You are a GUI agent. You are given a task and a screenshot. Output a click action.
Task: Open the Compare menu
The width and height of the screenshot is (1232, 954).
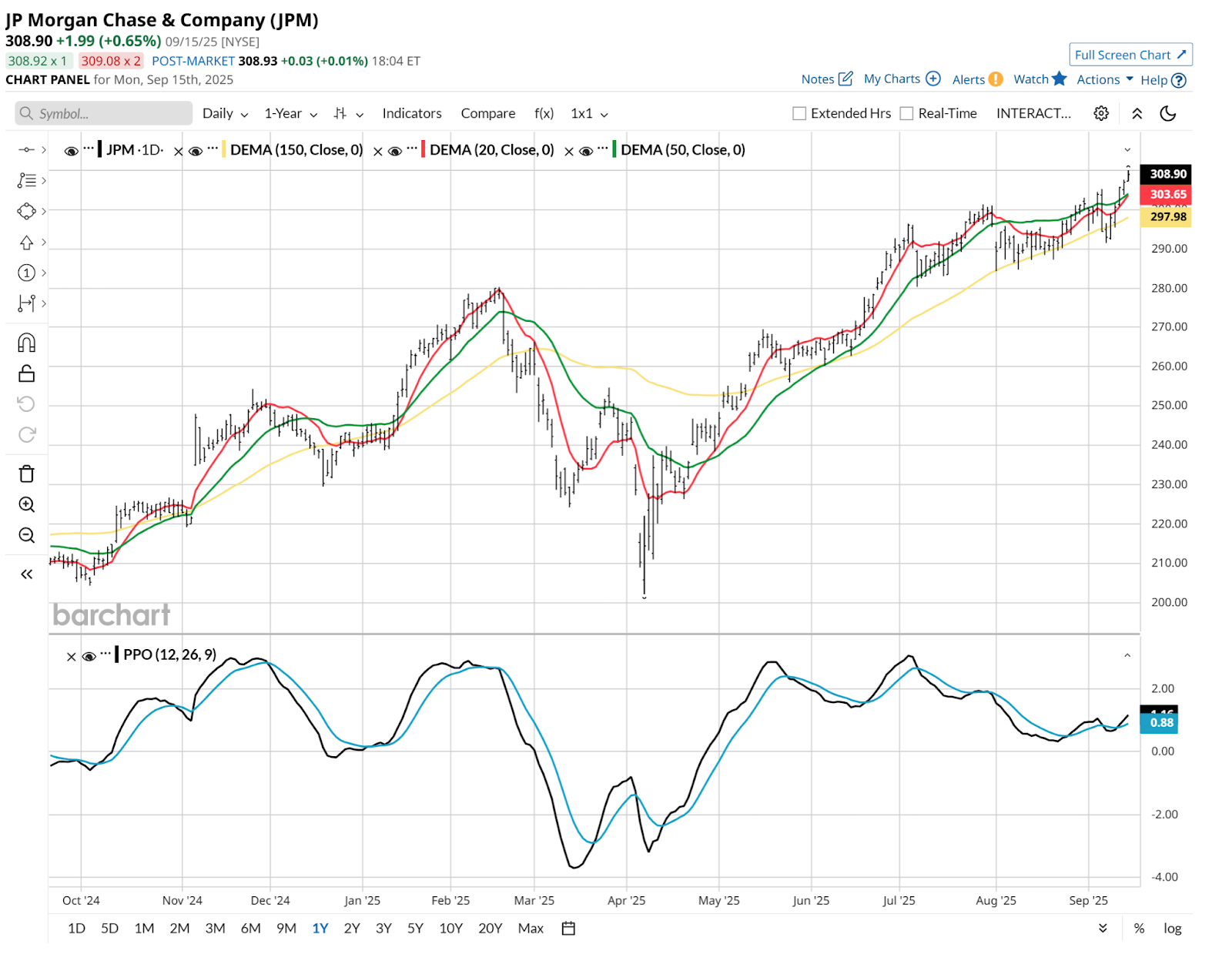click(488, 113)
